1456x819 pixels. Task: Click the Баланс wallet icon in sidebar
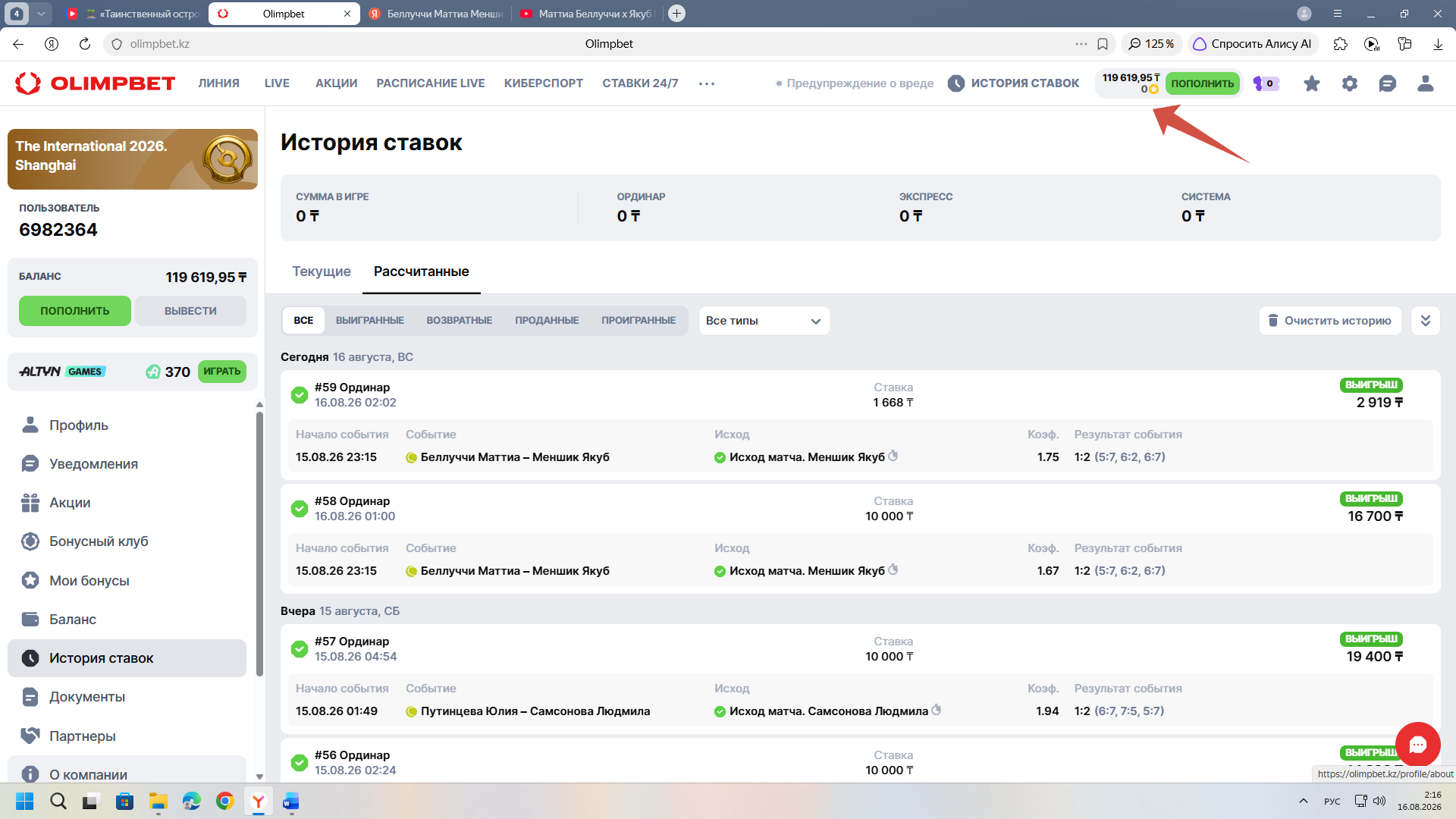point(30,619)
